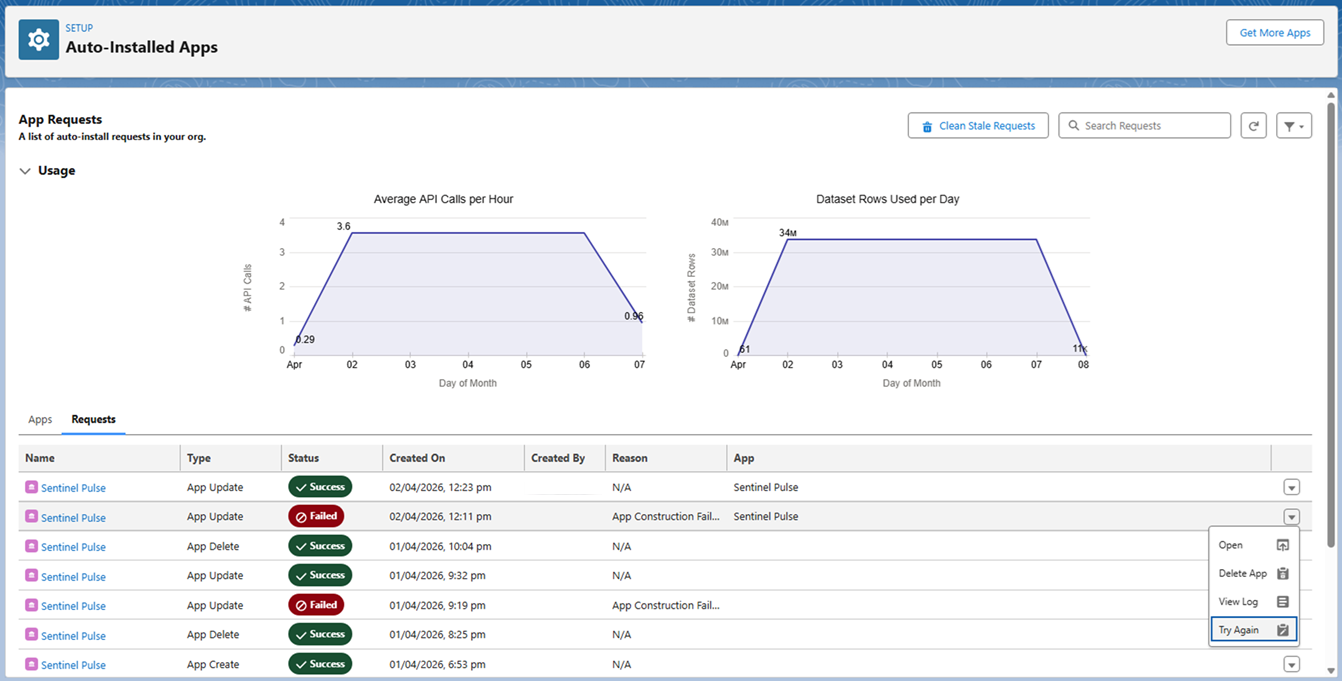Image resolution: width=1342 pixels, height=681 pixels.
Task: Click the trash icon in Clean Stale Requests
Action: point(927,127)
